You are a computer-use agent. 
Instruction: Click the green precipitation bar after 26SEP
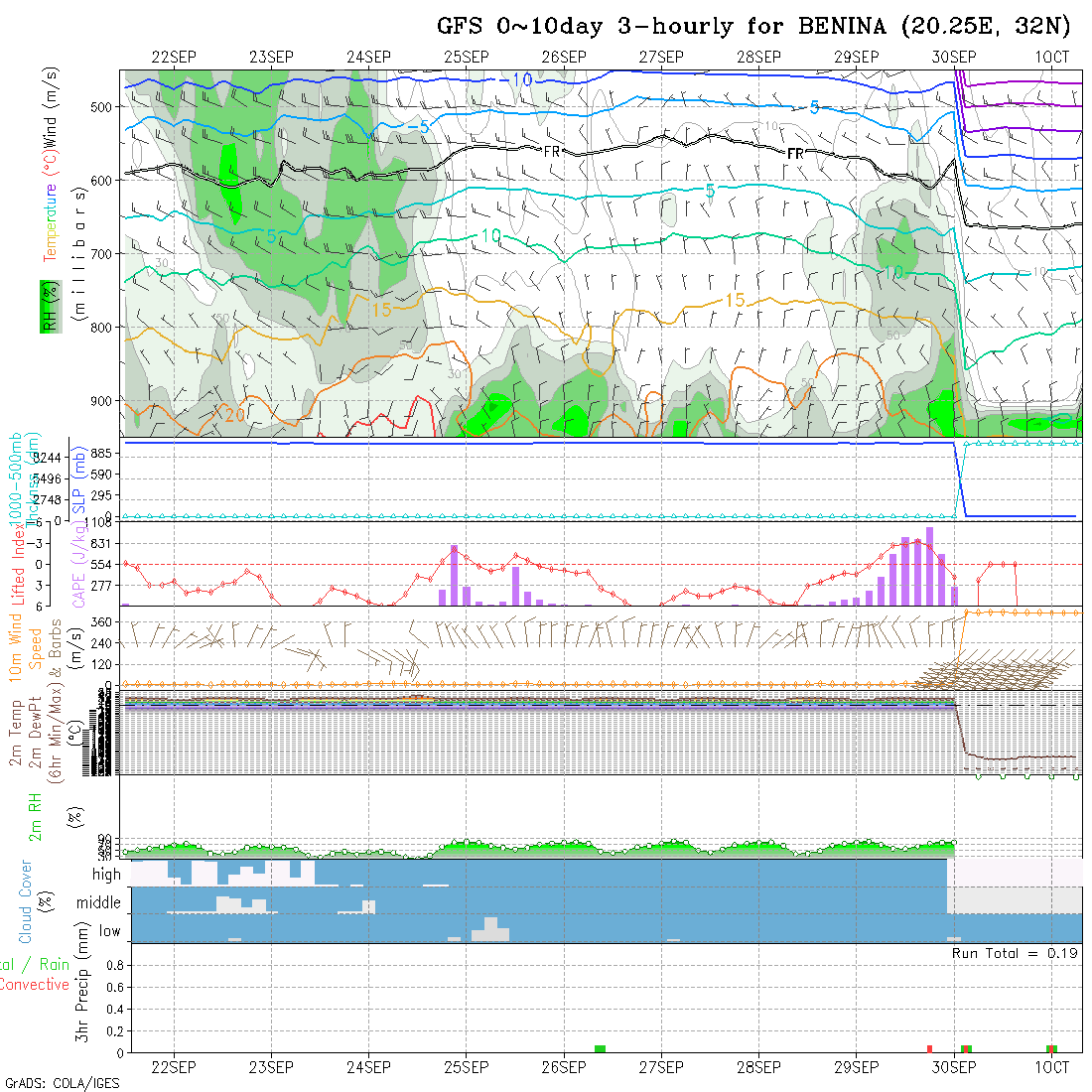click(600, 1048)
